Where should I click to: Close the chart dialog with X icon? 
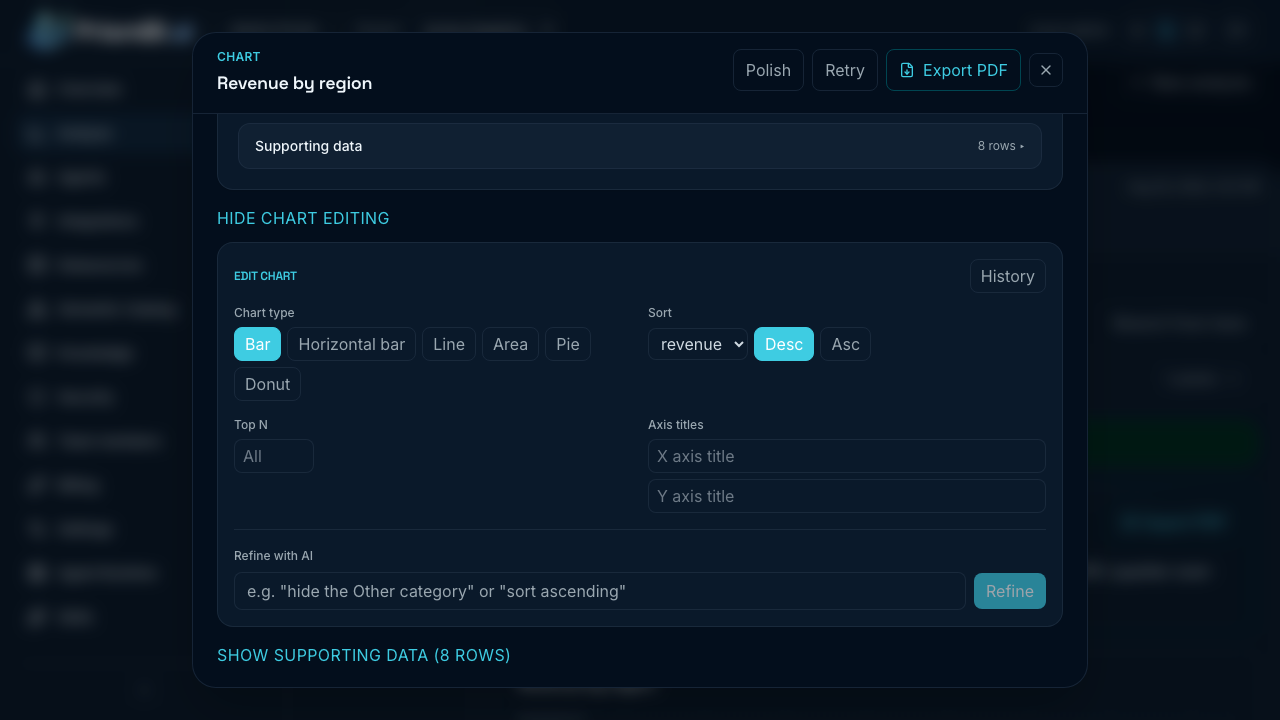click(x=1046, y=70)
